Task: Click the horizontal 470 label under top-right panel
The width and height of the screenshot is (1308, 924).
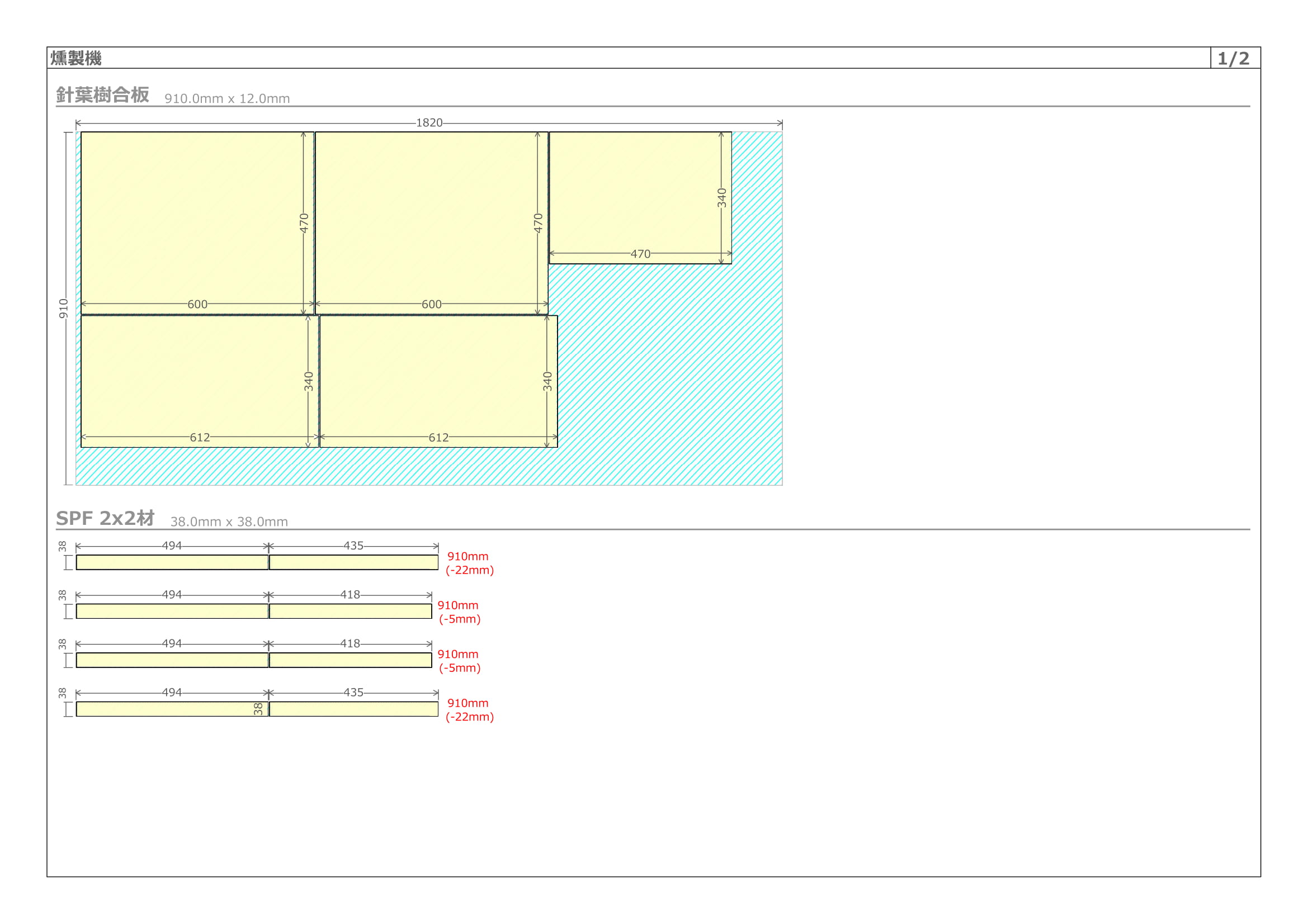Action: click(x=640, y=254)
